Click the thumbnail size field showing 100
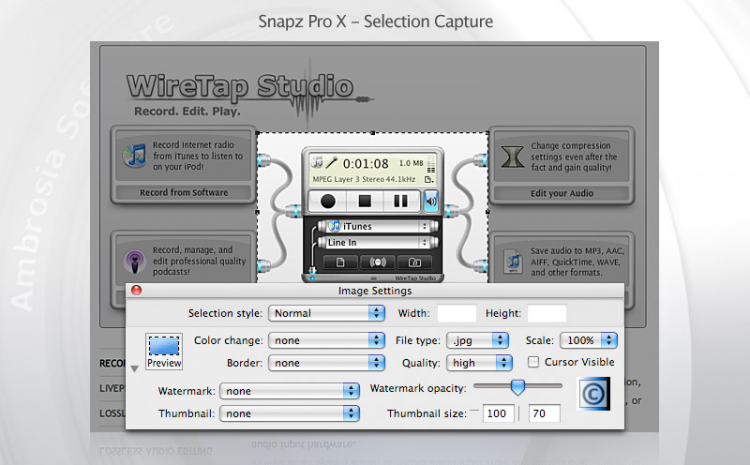Image resolution: width=750 pixels, height=465 pixels. click(498, 414)
